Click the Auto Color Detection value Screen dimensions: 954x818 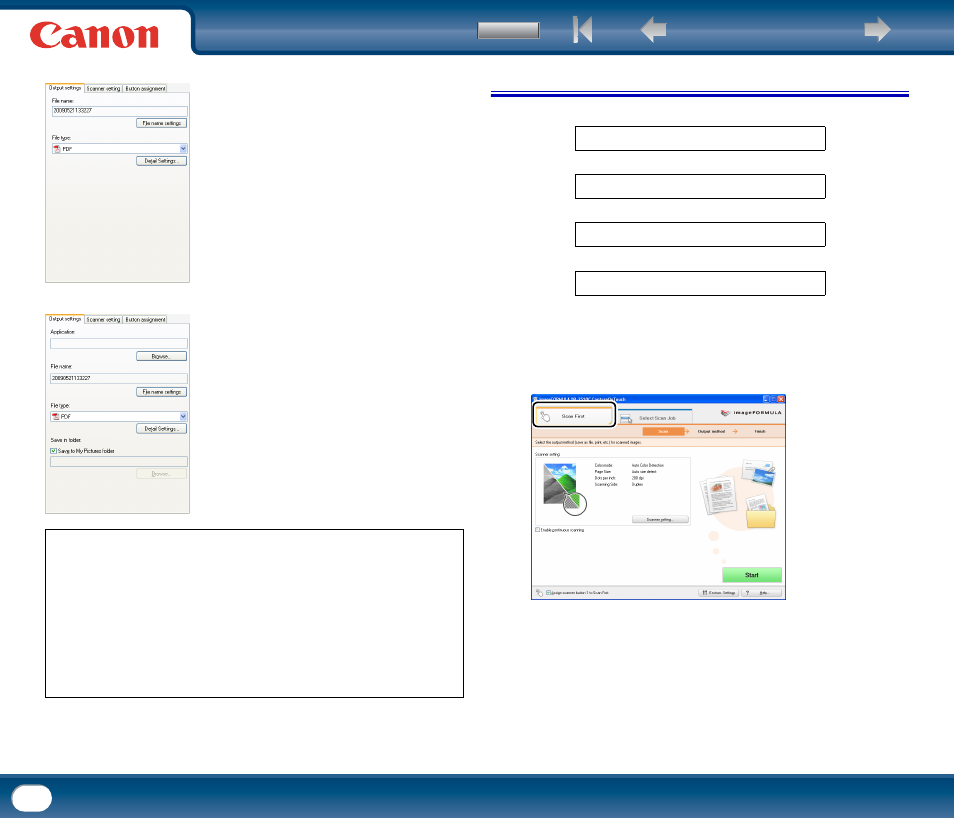pyautogui.click(x=648, y=465)
